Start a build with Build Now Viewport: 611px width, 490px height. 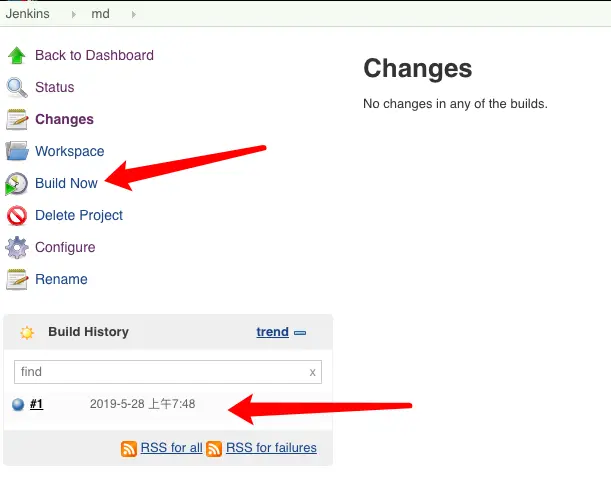pos(66,183)
